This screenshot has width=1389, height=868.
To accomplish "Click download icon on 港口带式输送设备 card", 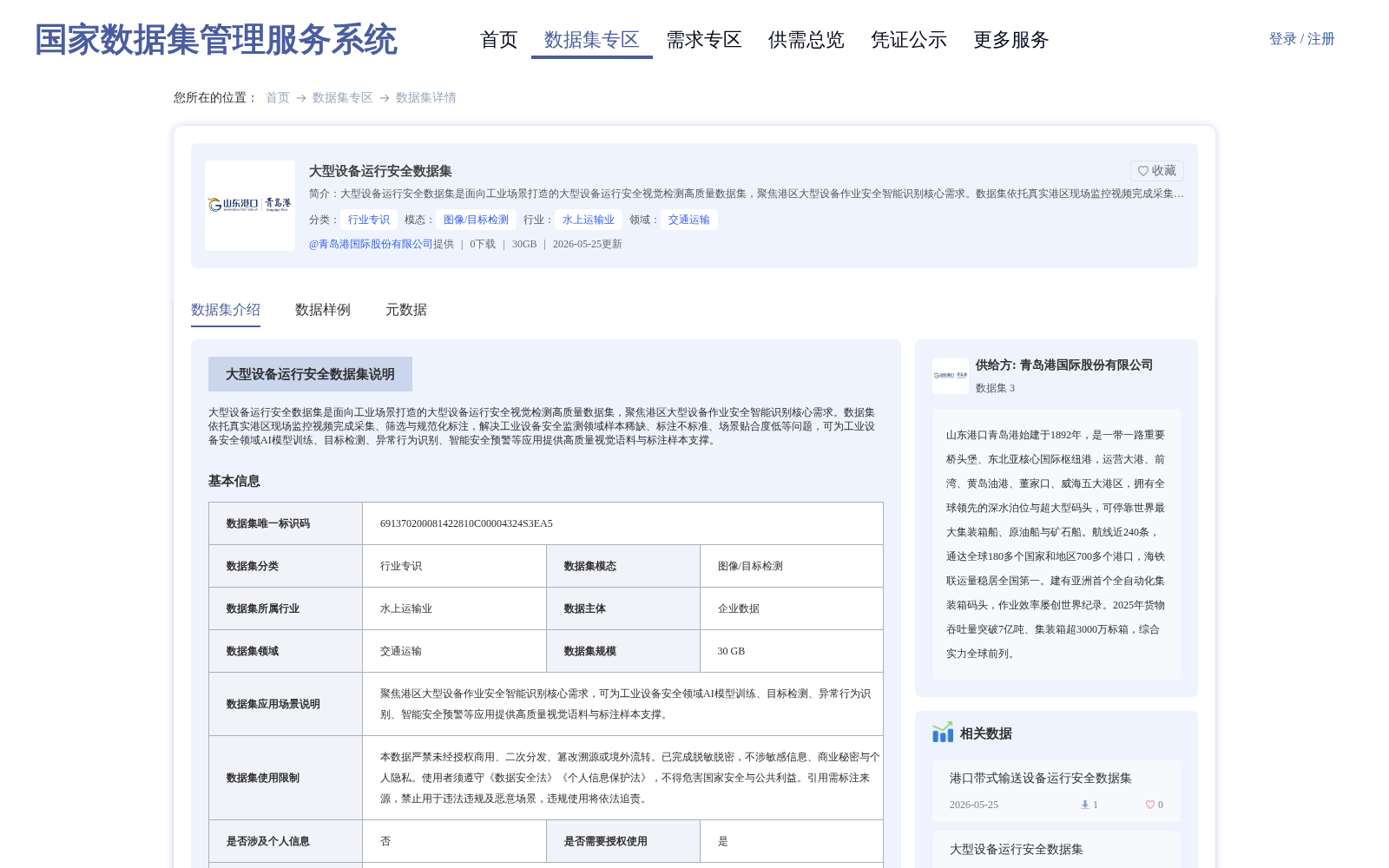I will coord(1084,805).
